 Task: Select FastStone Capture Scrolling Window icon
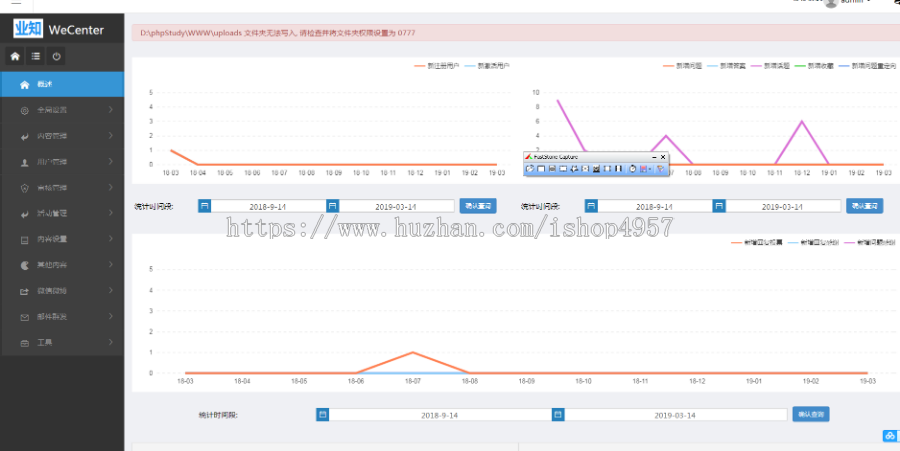click(x=596, y=169)
